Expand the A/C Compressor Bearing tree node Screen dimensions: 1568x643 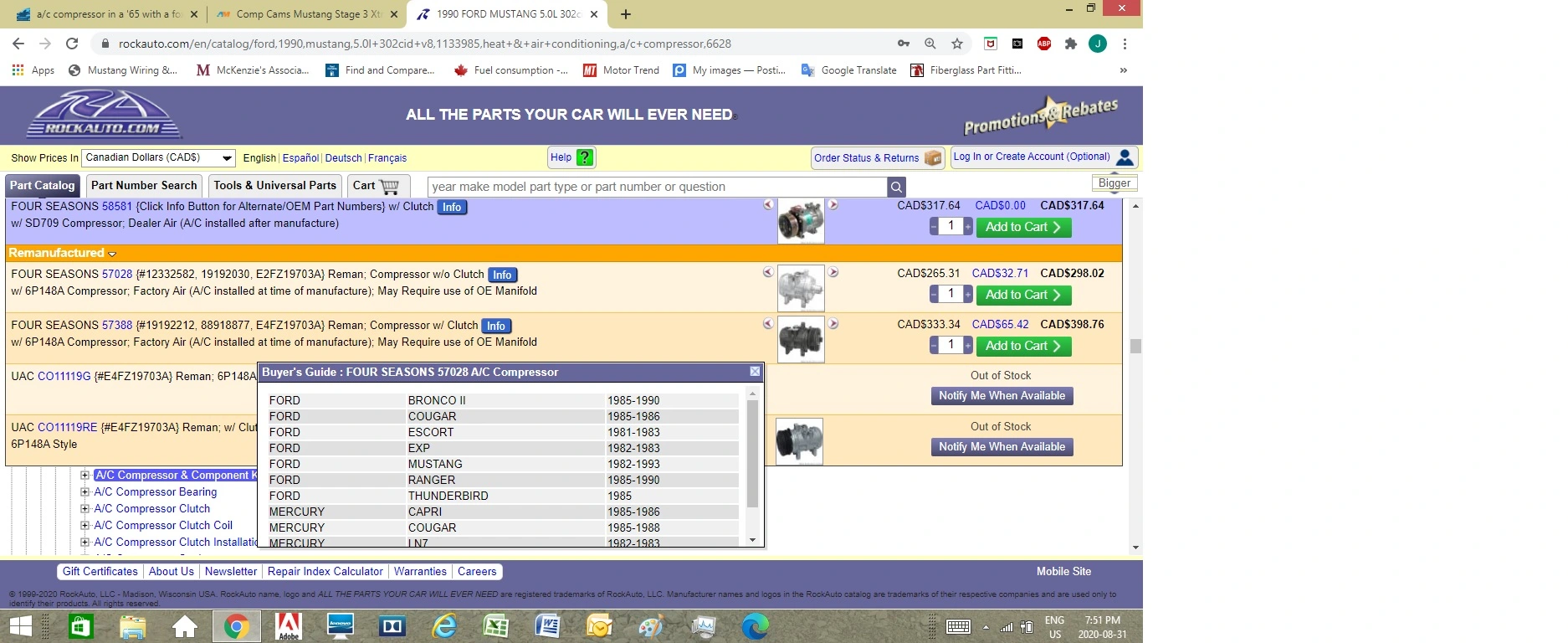[x=85, y=492]
